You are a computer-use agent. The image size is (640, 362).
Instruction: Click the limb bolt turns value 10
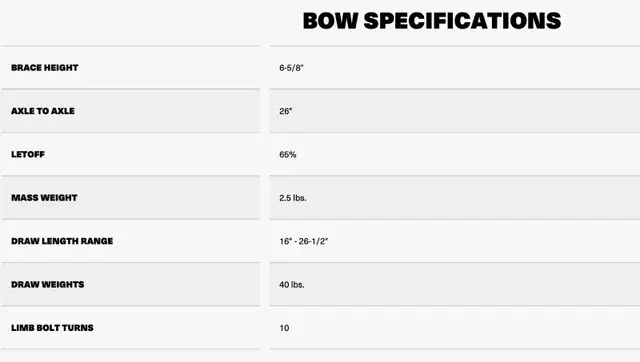point(284,328)
